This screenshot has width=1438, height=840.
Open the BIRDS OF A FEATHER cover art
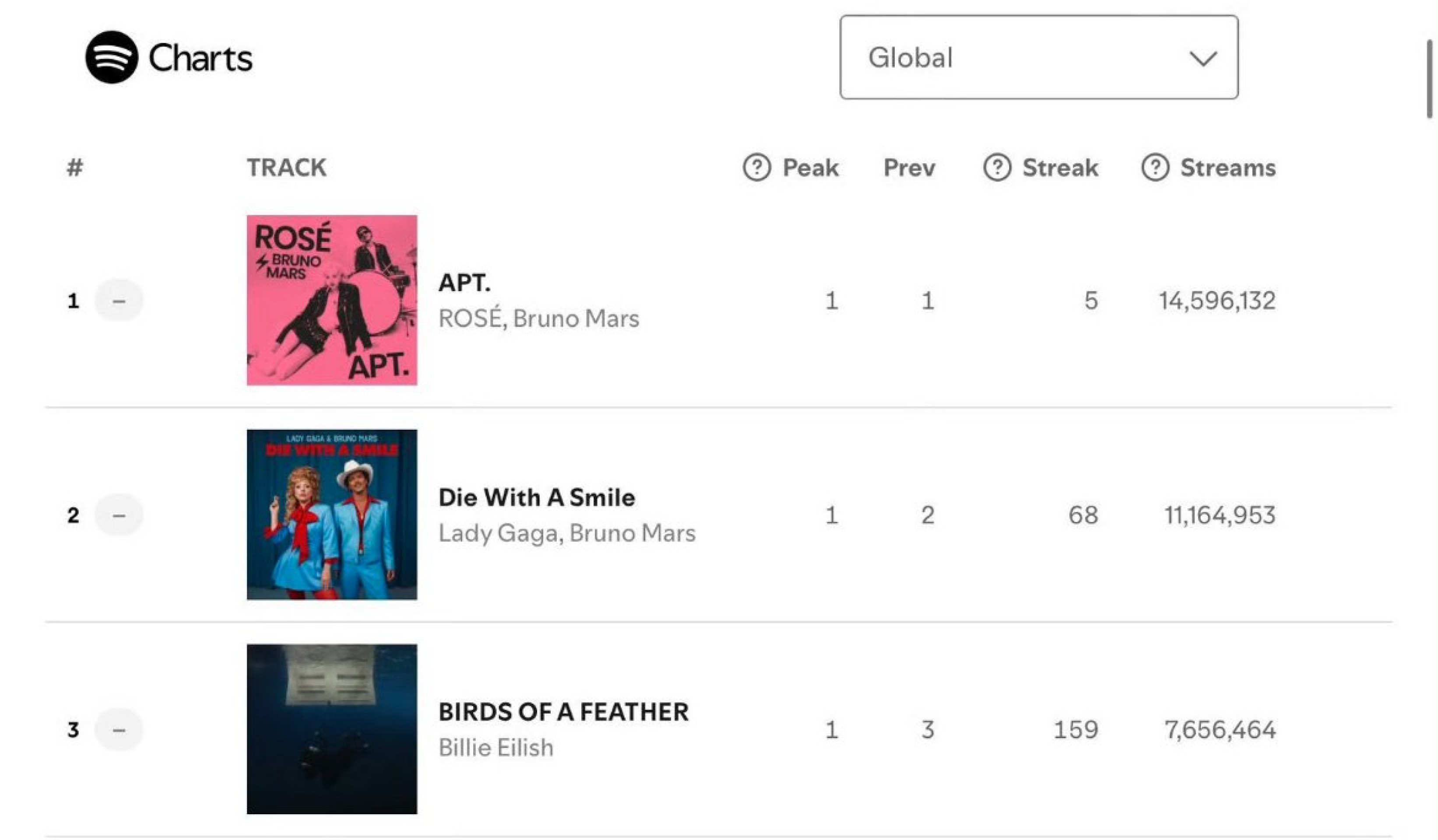coord(331,729)
